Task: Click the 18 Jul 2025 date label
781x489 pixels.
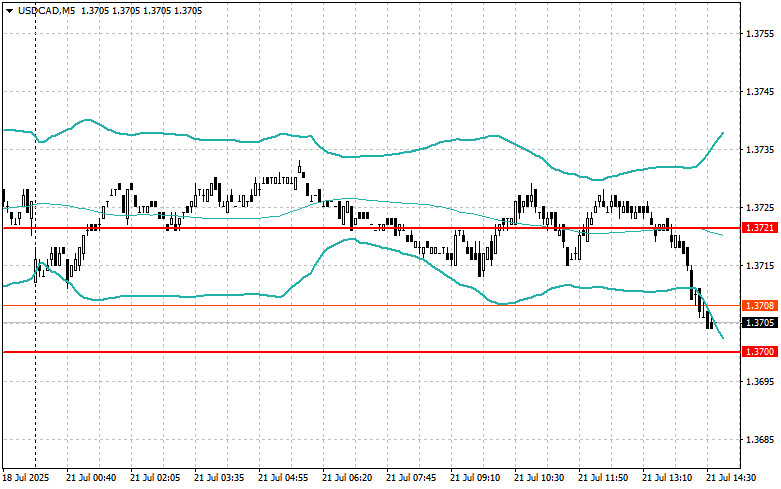Action: [26, 478]
